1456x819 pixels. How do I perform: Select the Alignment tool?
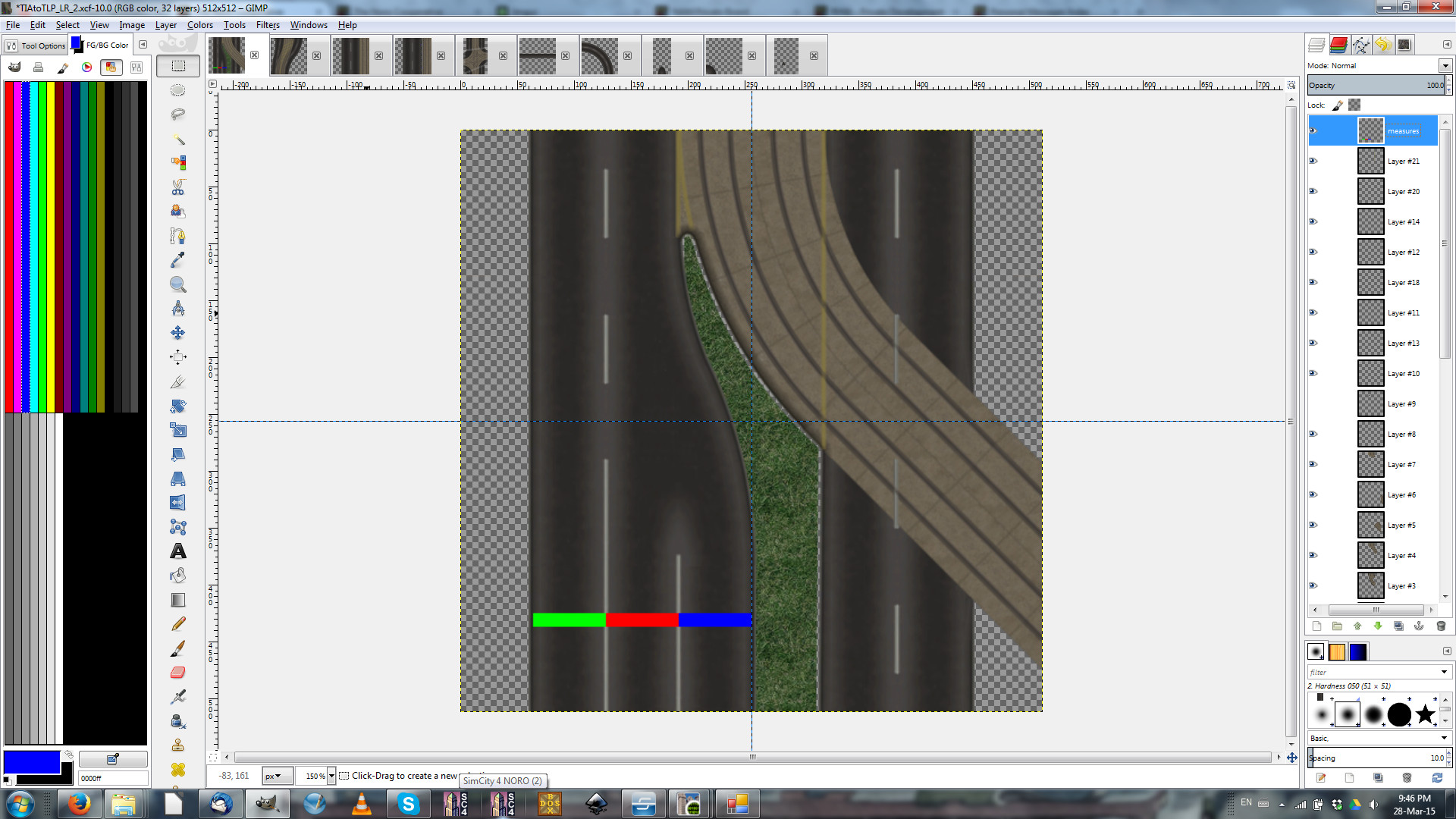tap(178, 357)
